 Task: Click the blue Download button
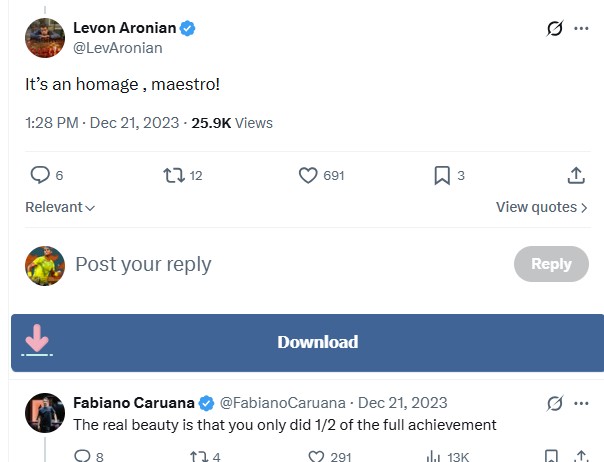tap(317, 342)
